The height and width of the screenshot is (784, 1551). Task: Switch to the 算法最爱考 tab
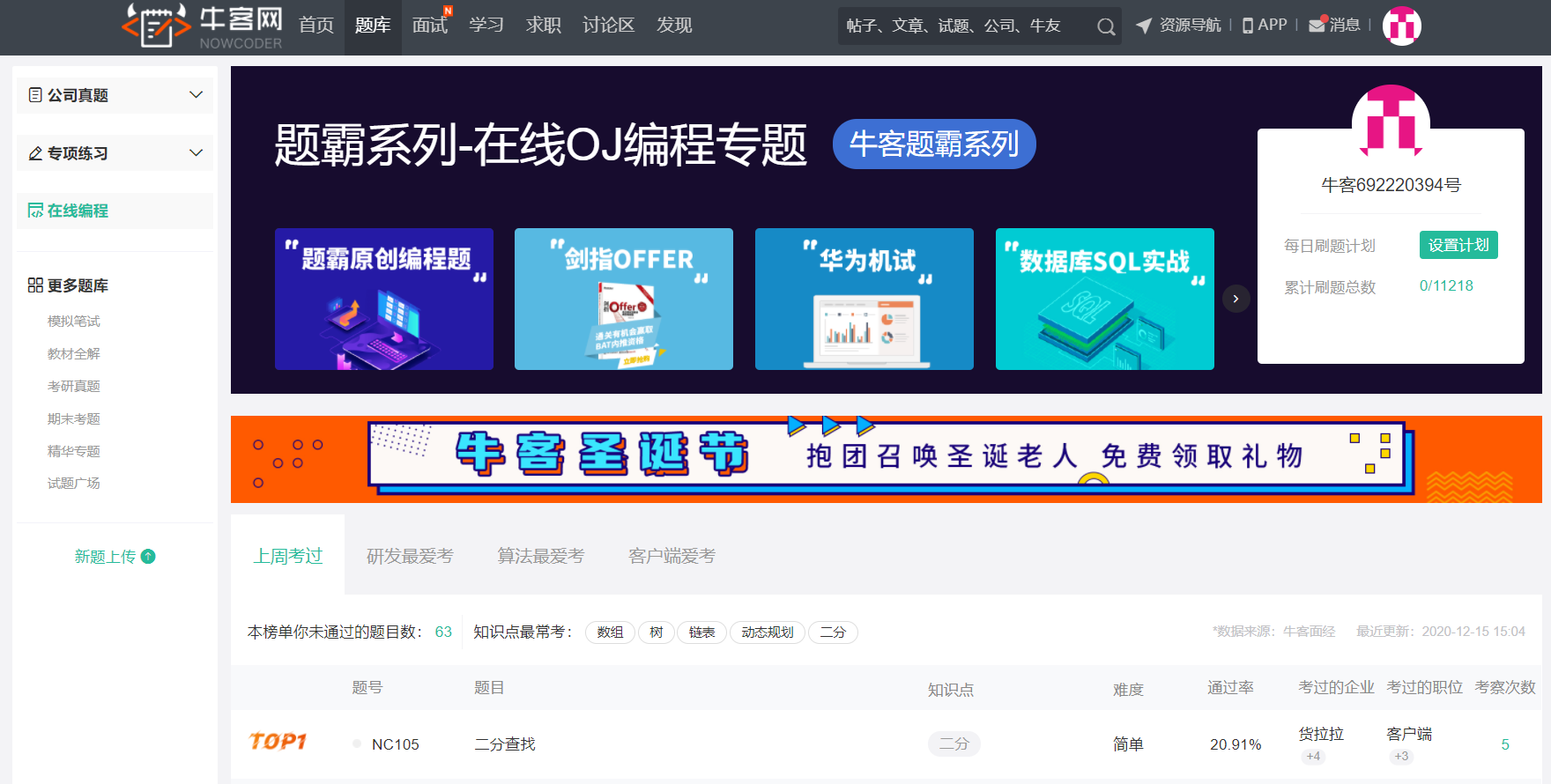coord(541,556)
